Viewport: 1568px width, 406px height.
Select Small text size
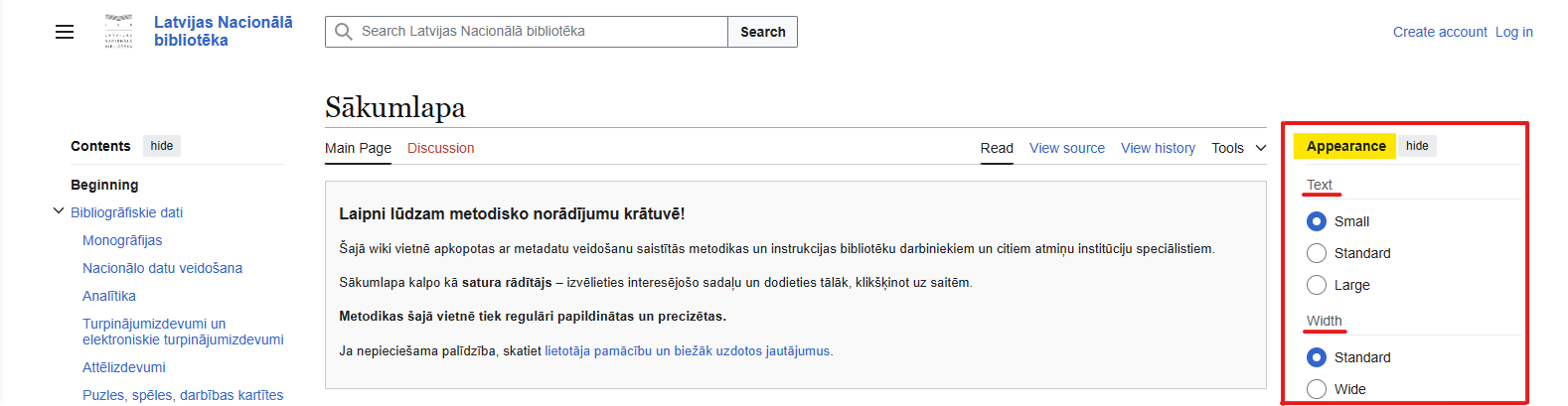[x=1317, y=221]
